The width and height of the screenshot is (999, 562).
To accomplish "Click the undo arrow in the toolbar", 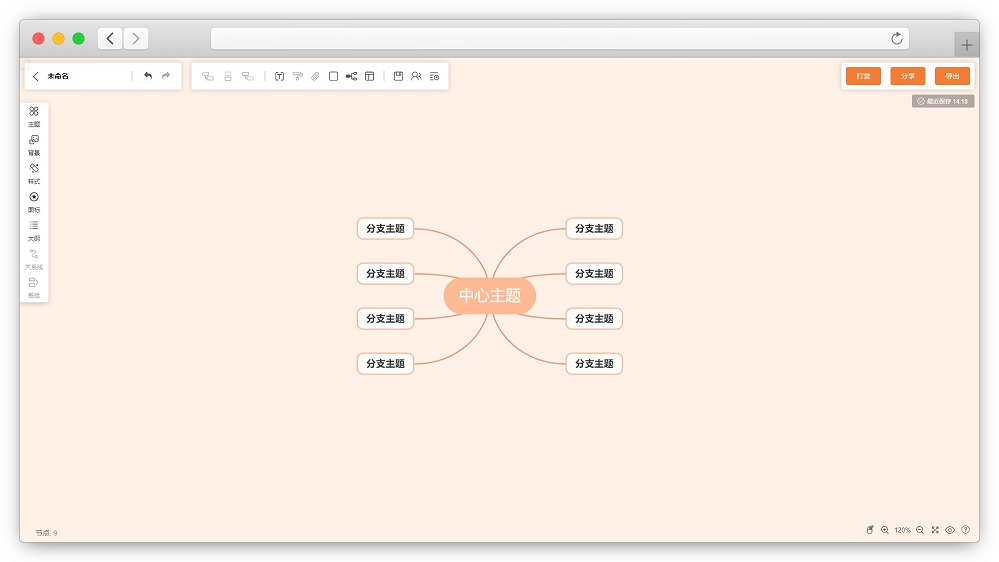I will point(148,76).
